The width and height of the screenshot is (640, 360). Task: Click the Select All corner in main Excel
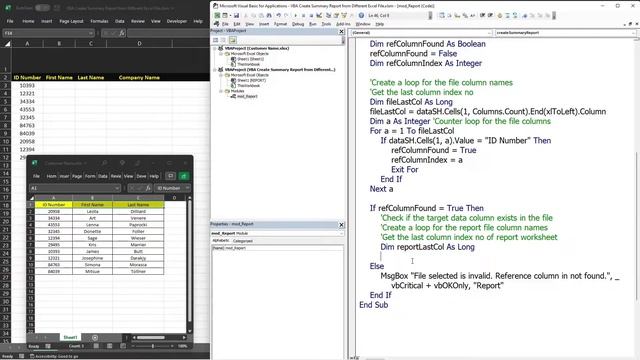tap(7, 43)
